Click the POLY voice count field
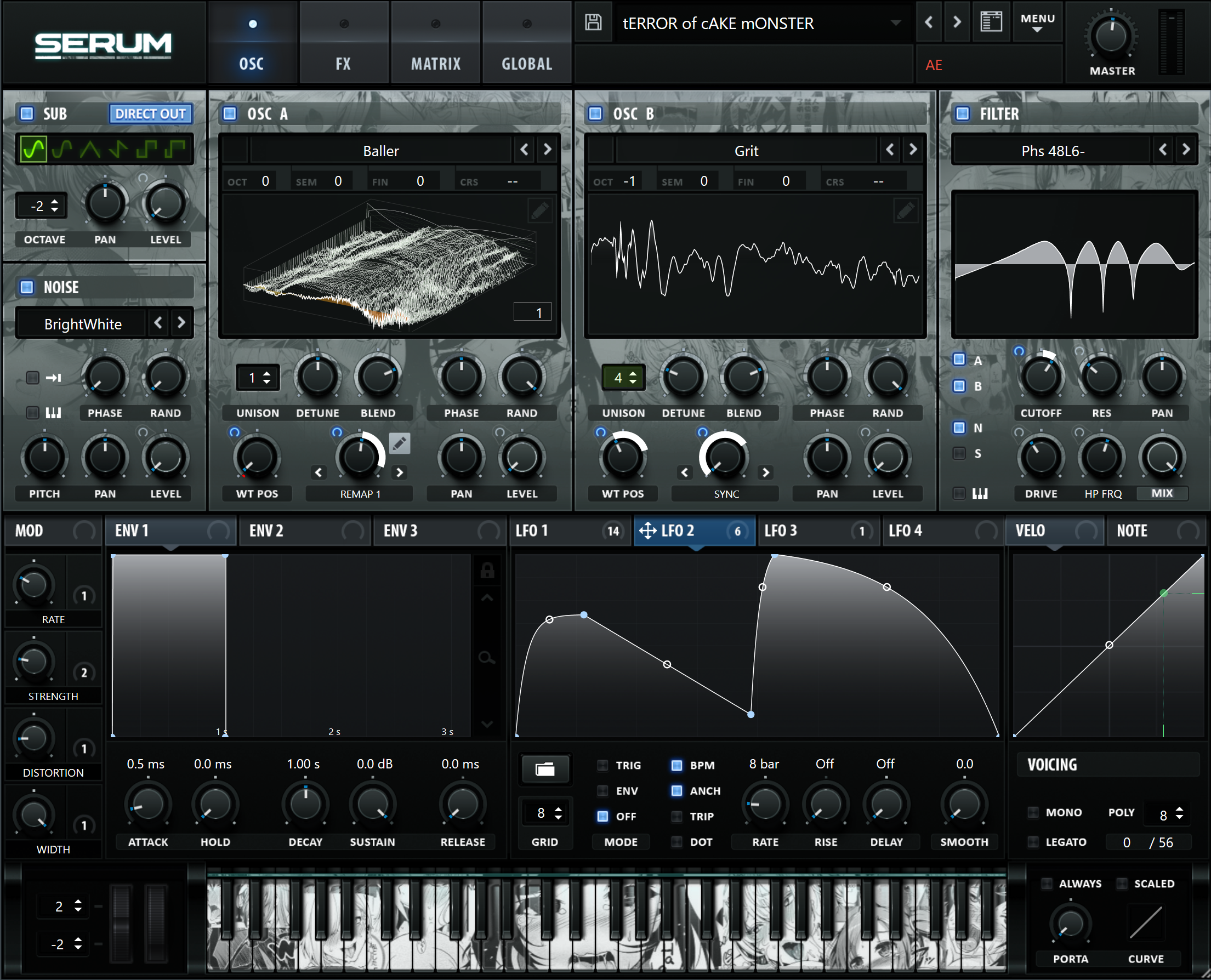This screenshot has width=1211, height=980. point(1168,813)
